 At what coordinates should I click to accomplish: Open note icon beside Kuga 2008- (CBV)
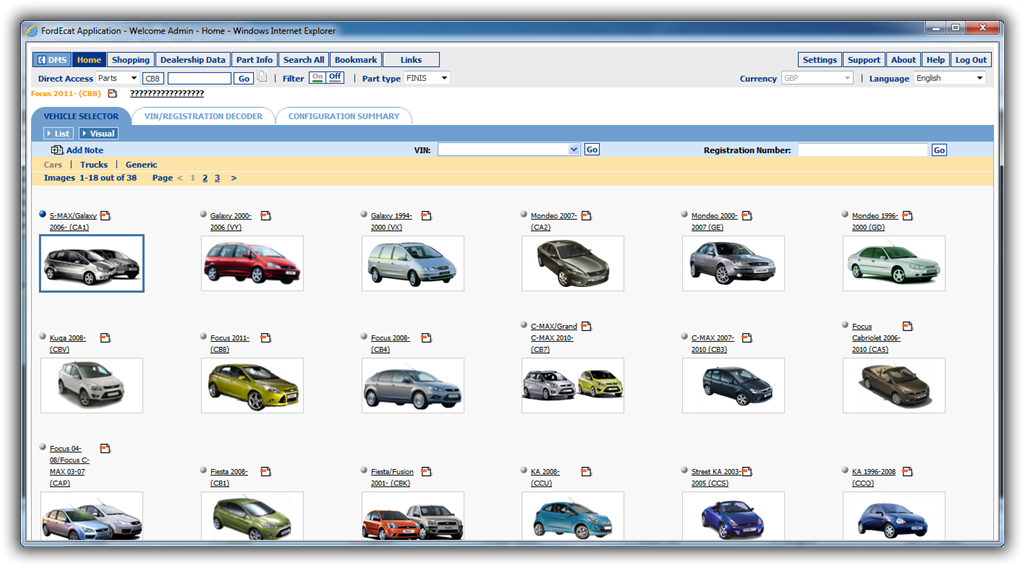pos(105,338)
